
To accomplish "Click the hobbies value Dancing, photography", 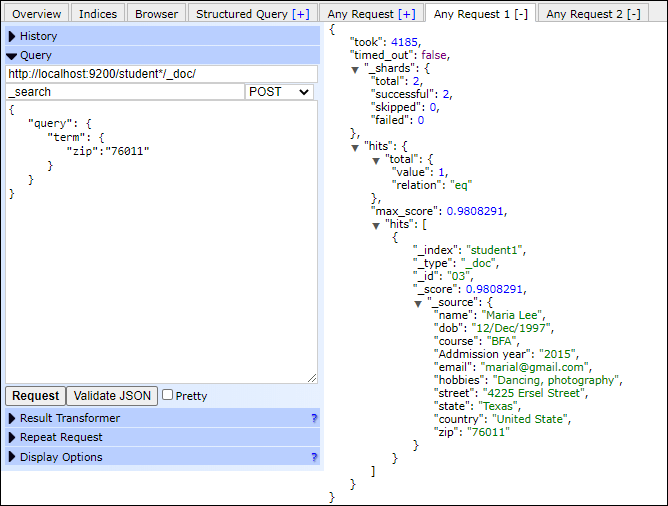I will pos(556,380).
